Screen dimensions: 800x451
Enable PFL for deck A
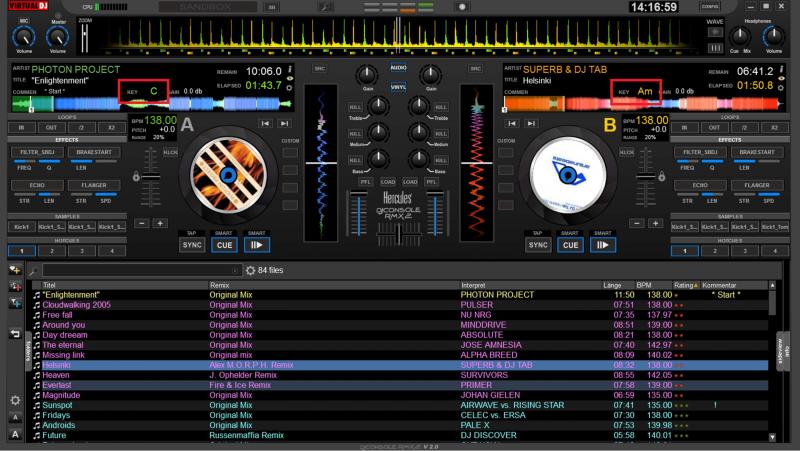tap(365, 182)
